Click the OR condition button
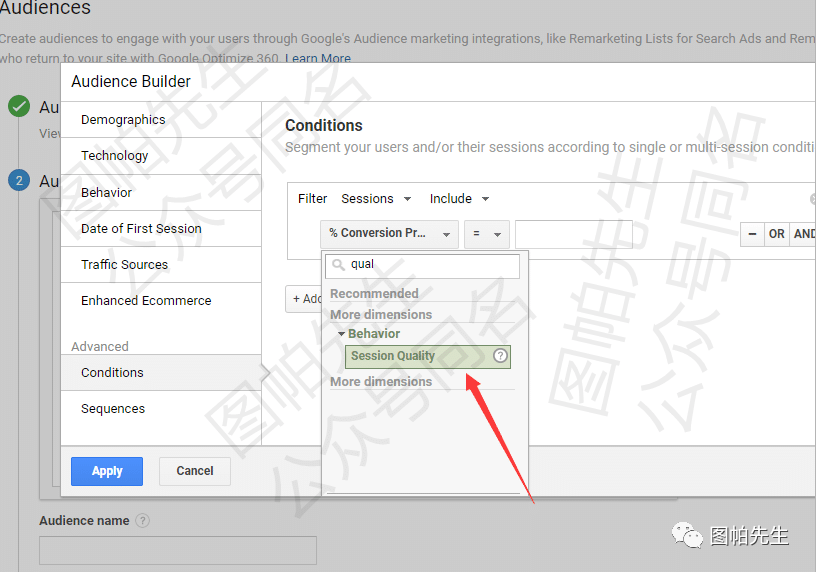Image resolution: width=816 pixels, height=572 pixels. pos(776,234)
